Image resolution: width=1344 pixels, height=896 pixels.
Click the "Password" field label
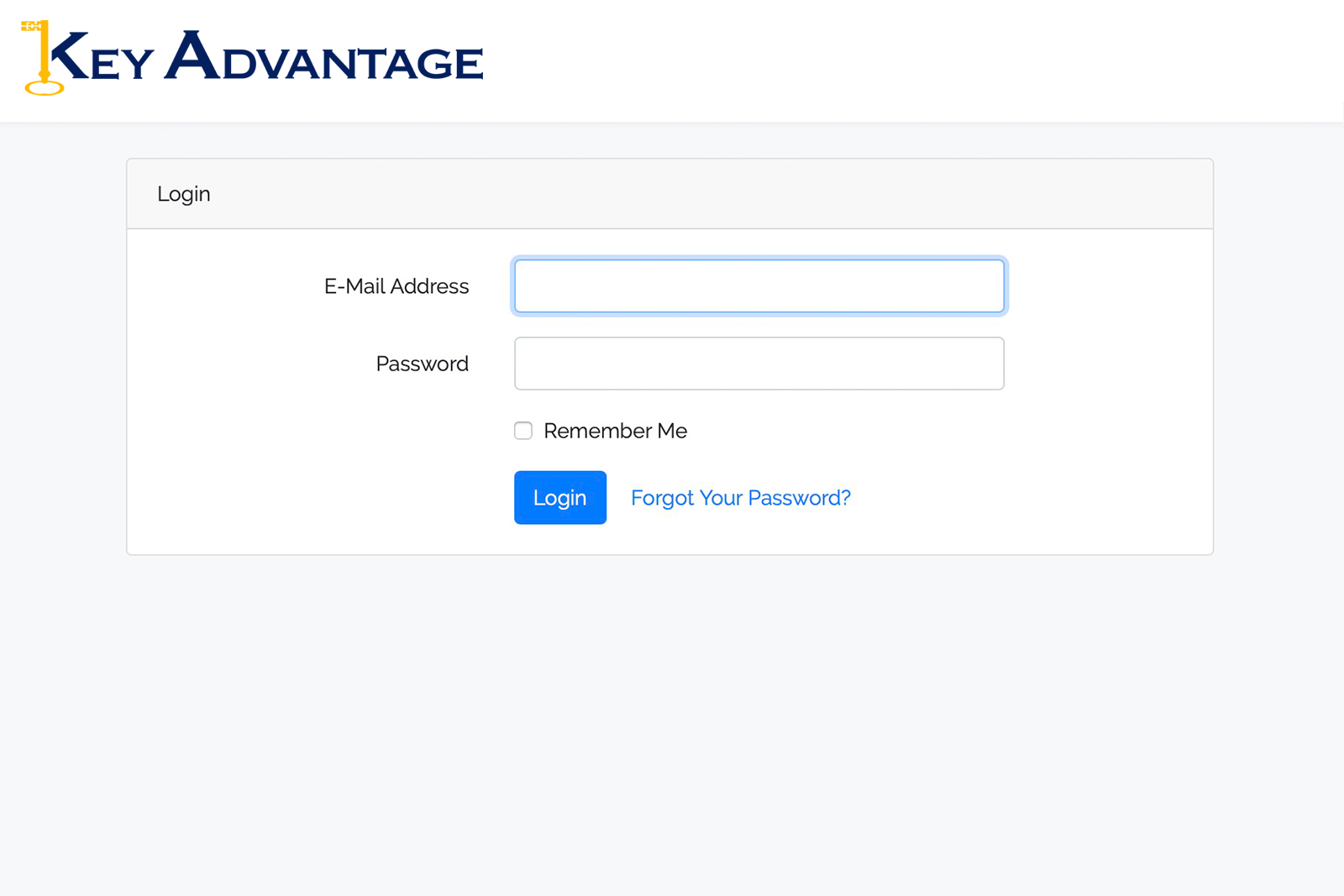click(422, 364)
